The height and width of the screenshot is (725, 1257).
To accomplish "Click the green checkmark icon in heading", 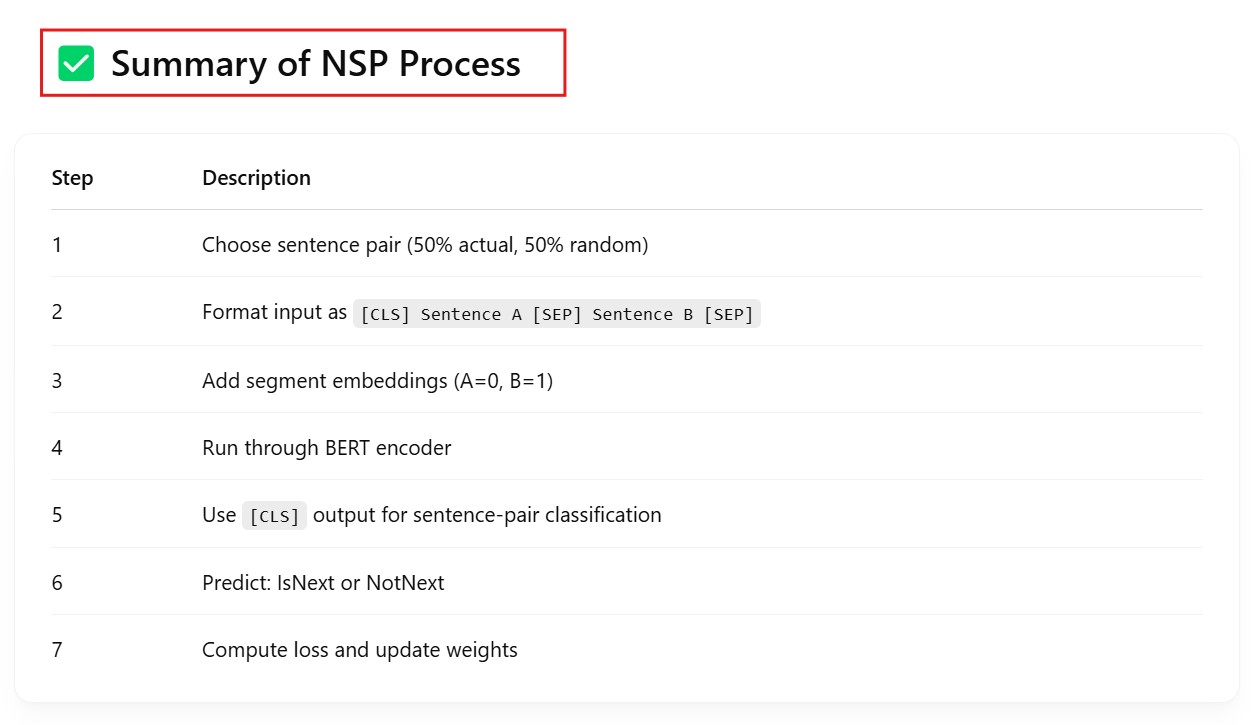I will [76, 63].
